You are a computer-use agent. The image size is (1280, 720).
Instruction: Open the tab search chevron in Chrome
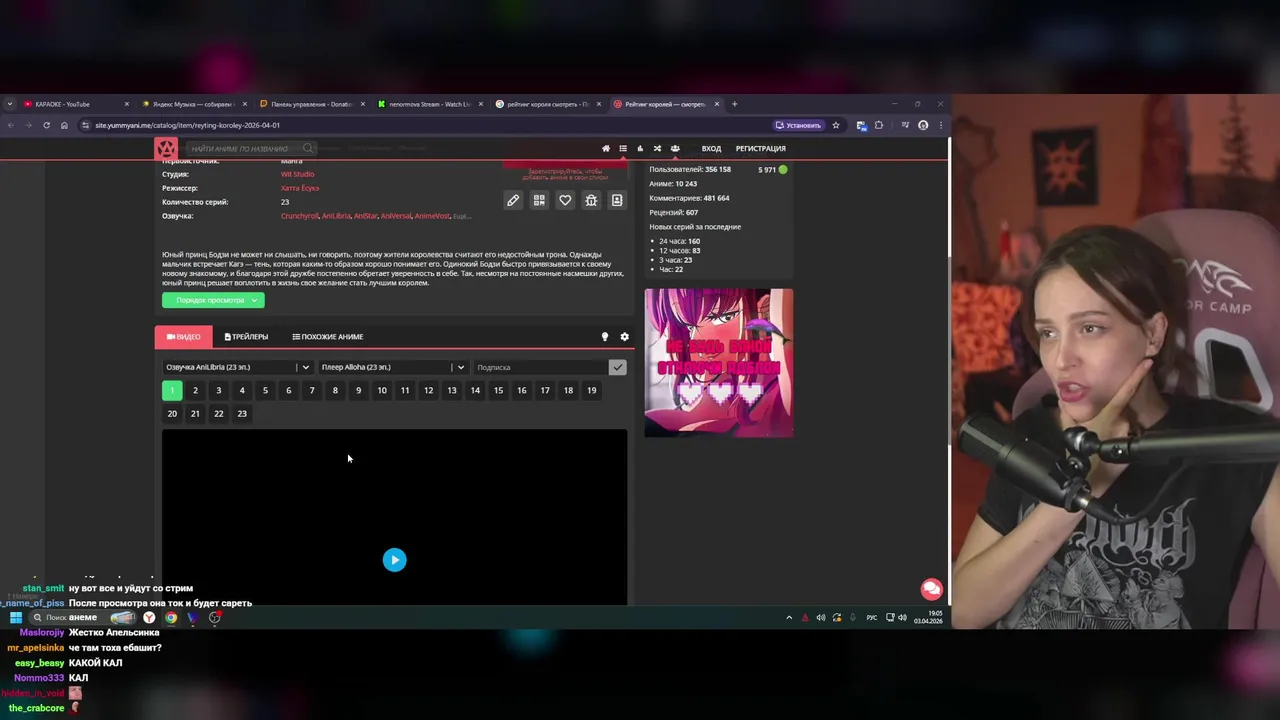(x=10, y=104)
